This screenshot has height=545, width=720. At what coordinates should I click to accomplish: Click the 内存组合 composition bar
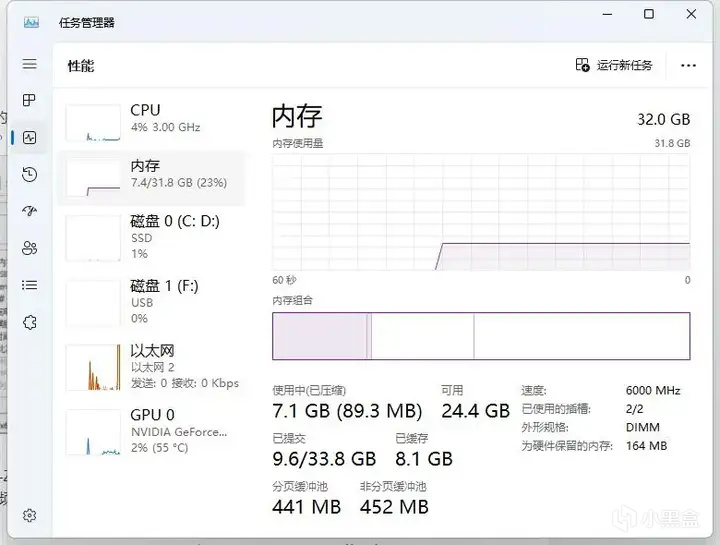pyautogui.click(x=481, y=336)
